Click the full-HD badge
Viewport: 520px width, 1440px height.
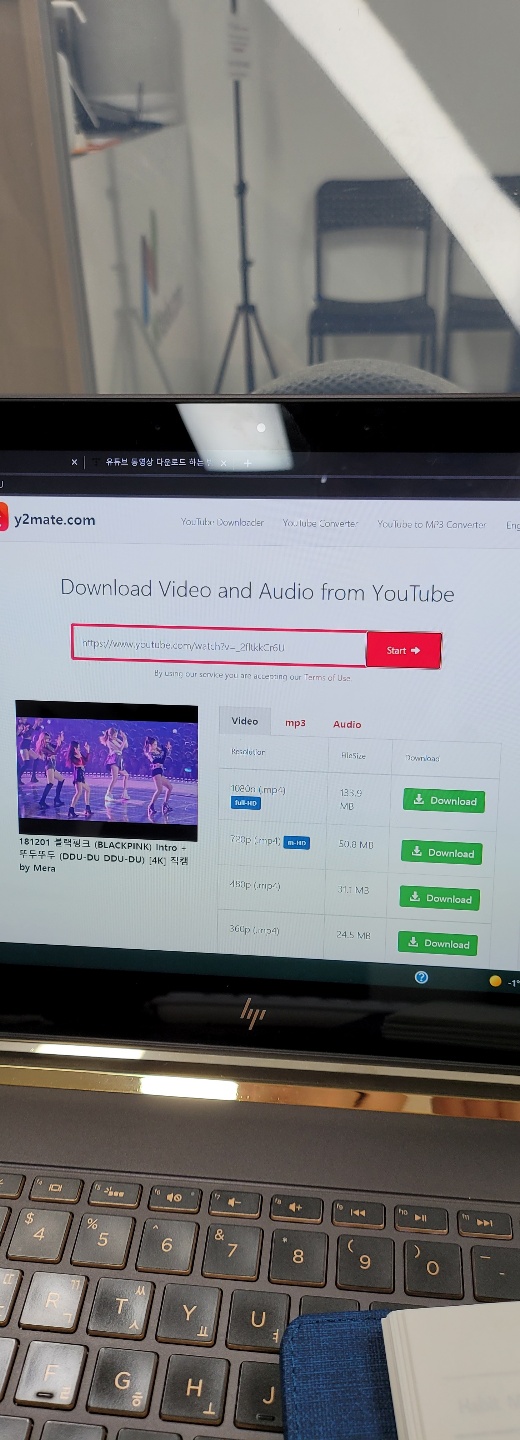(246, 803)
